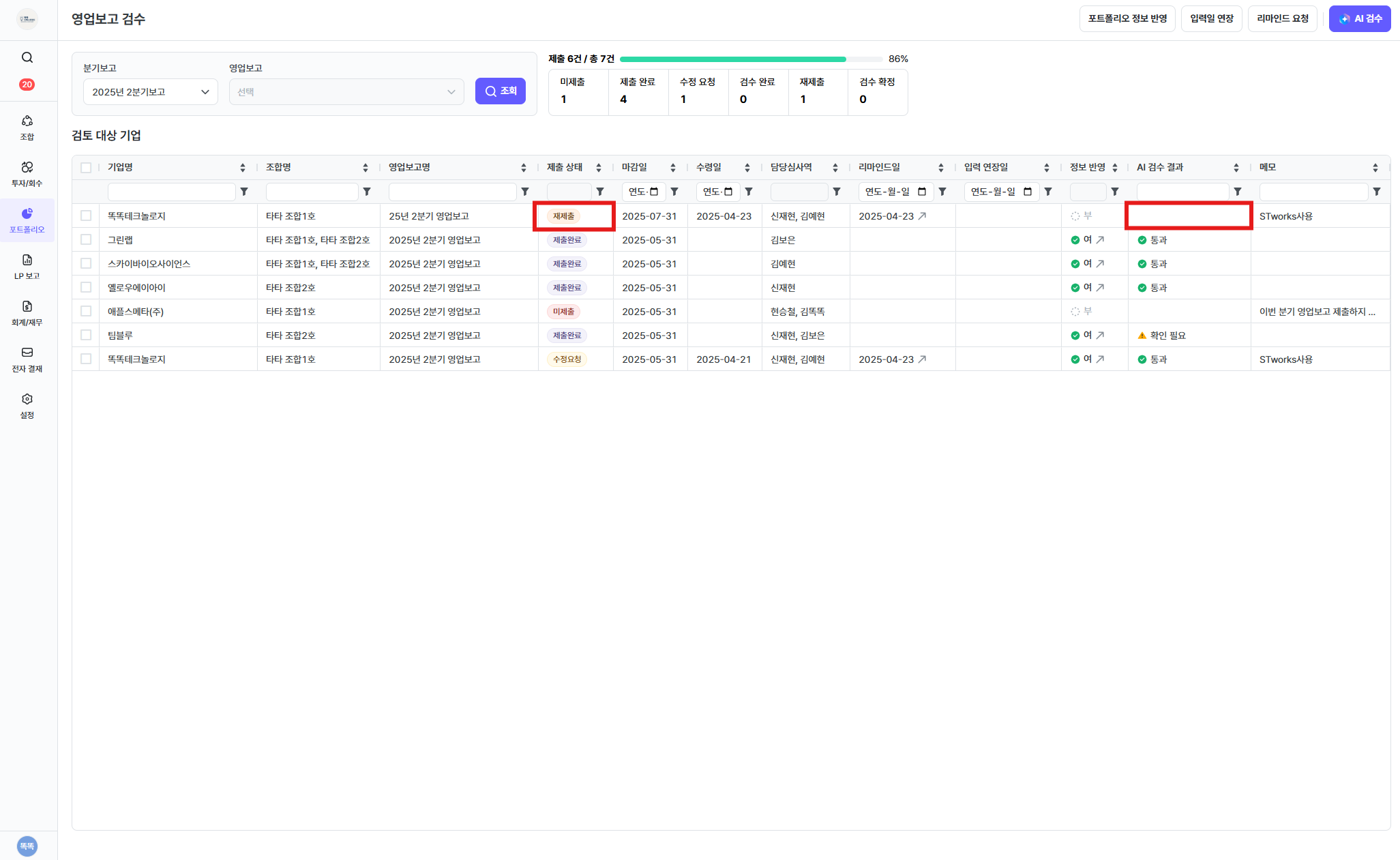Open notifications badge showing 20
1400x860 pixels.
tap(27, 85)
